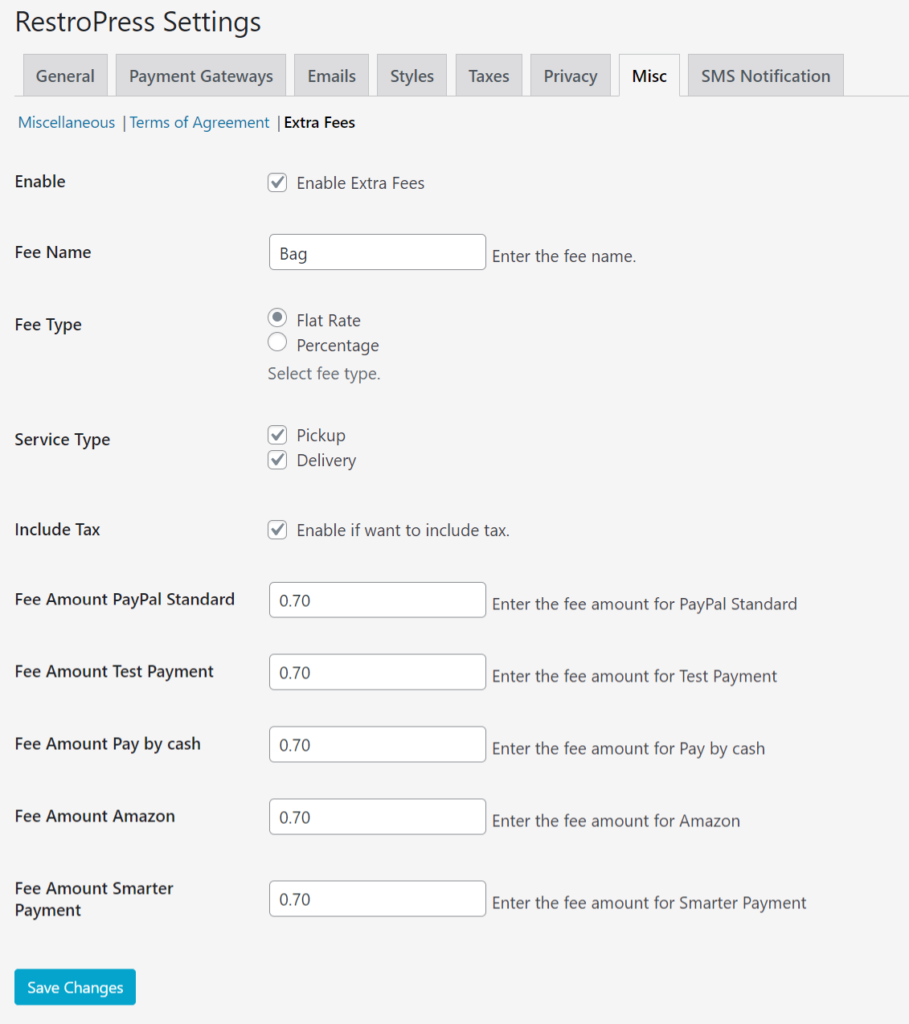Click the Miscellaneous sub-section link
Viewport: 909px width, 1024px height.
click(x=67, y=123)
